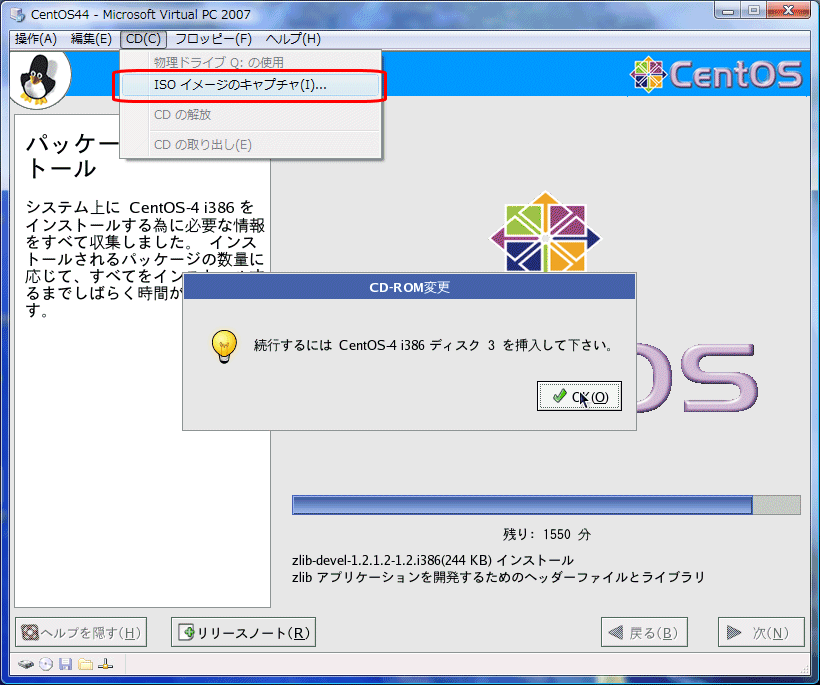Select the CD の解放 menu entry
The width and height of the screenshot is (820, 685).
250,115
